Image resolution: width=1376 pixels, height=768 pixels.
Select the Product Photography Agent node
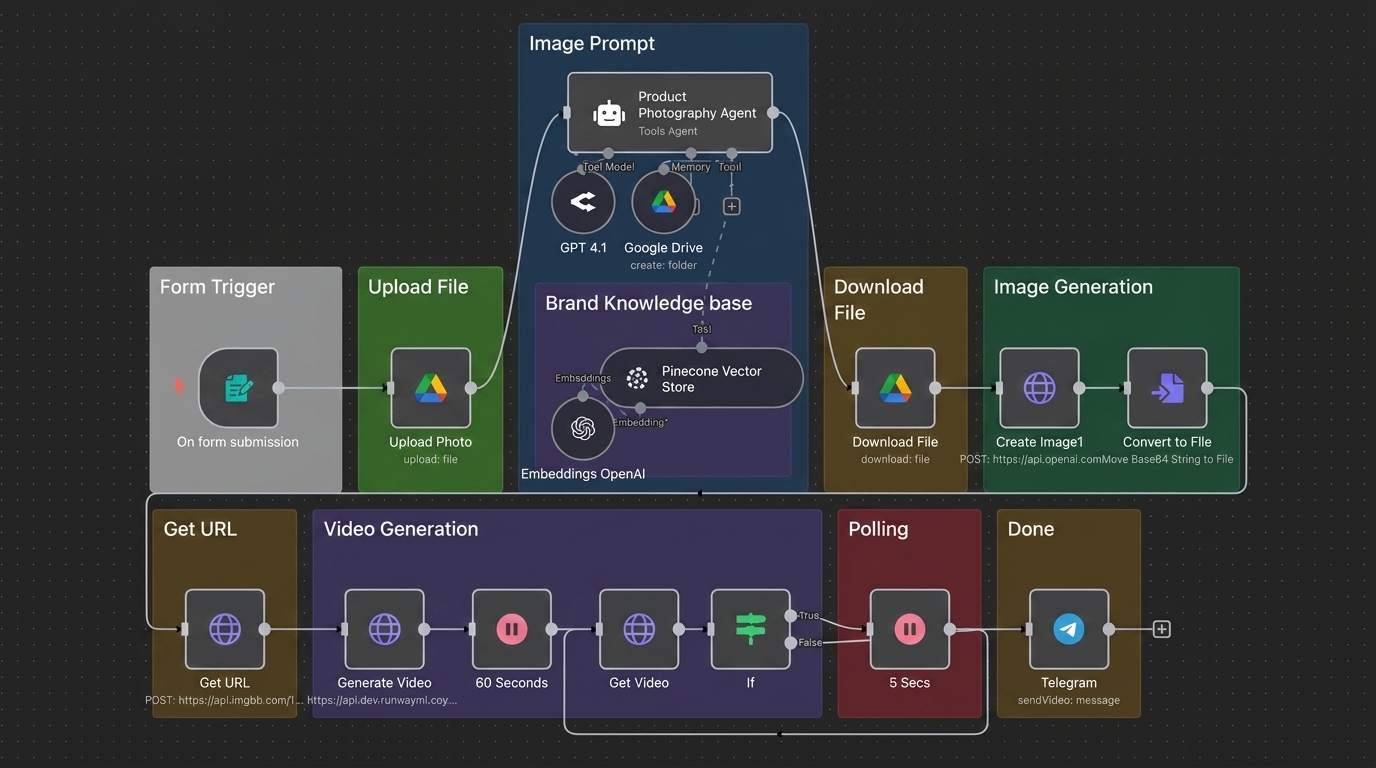click(670, 113)
